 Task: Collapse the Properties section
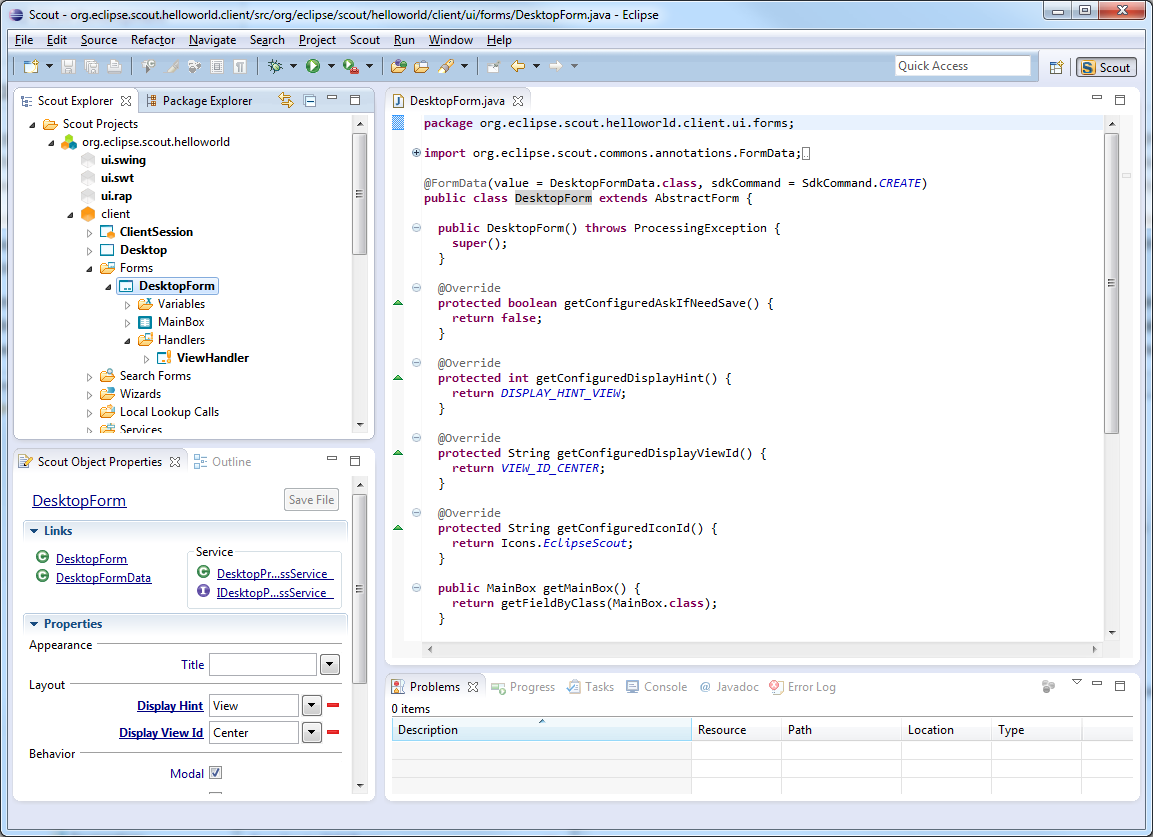pyautogui.click(x=34, y=624)
